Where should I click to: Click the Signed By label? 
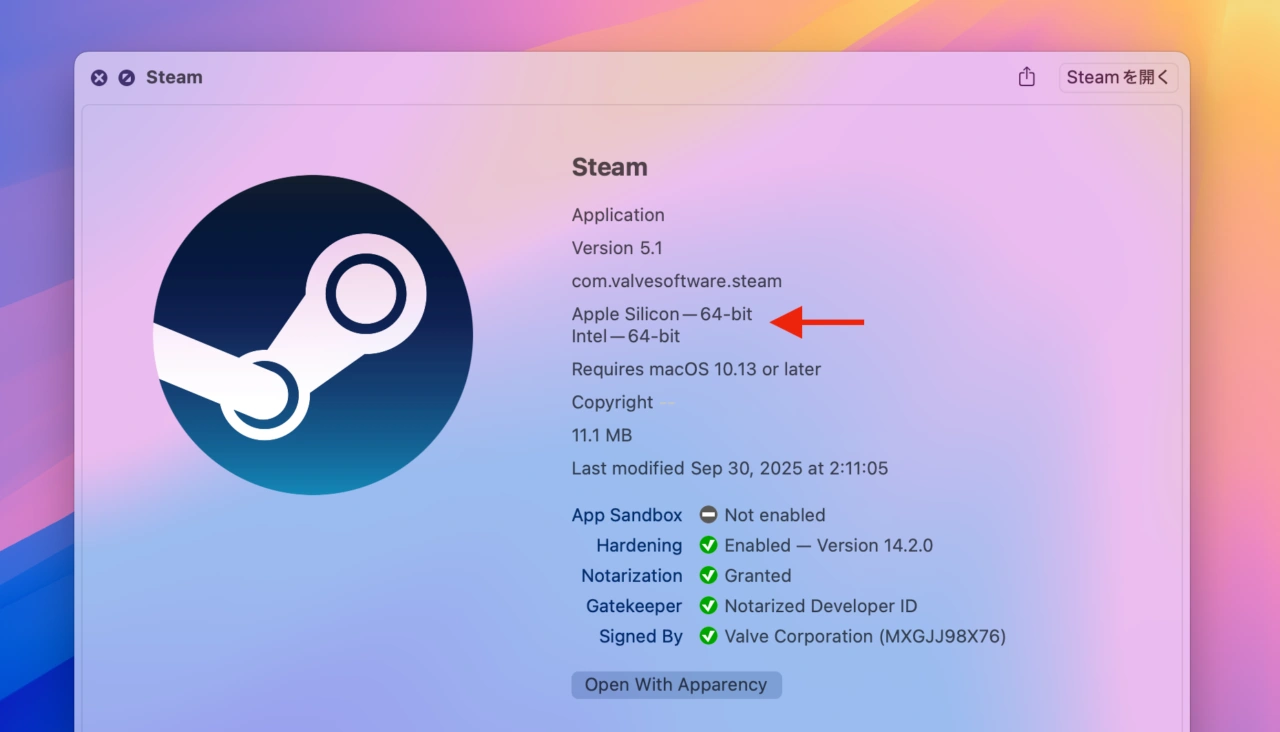pyautogui.click(x=640, y=636)
